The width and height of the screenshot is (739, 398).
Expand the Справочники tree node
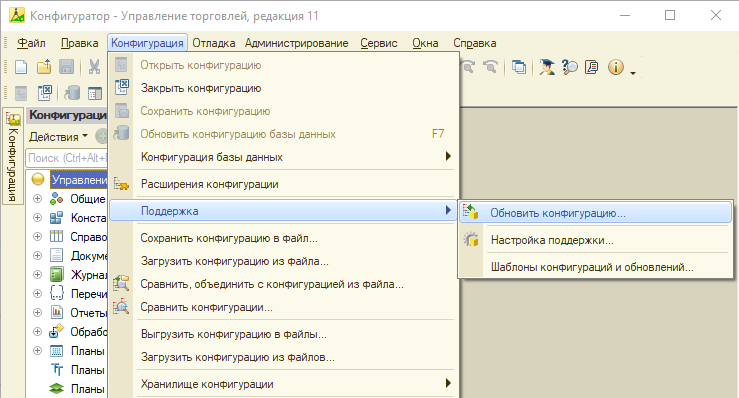click(37, 237)
